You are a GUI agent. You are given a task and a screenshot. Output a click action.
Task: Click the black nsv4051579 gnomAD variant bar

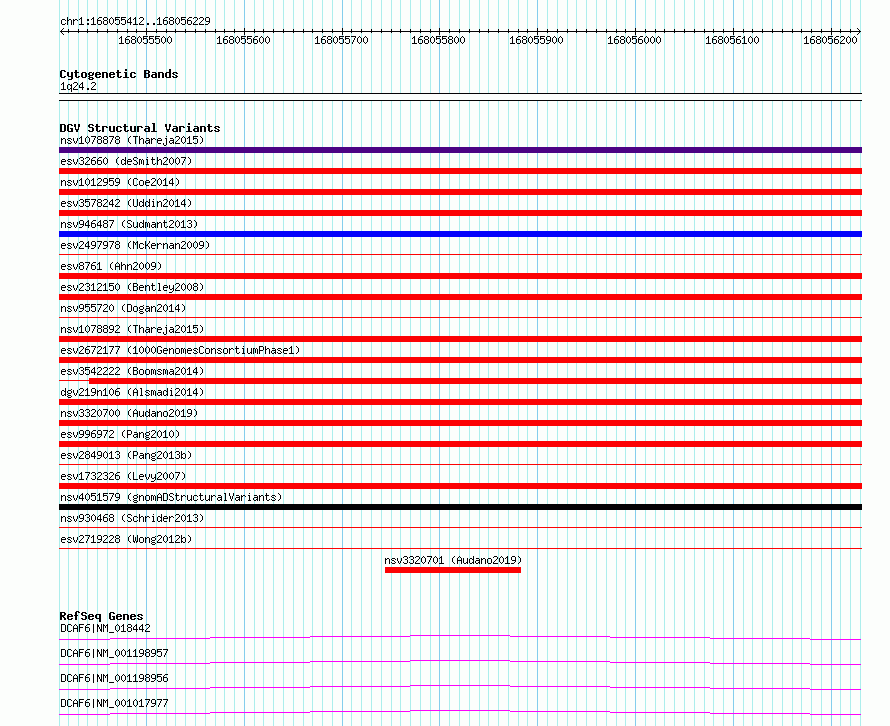pos(460,507)
